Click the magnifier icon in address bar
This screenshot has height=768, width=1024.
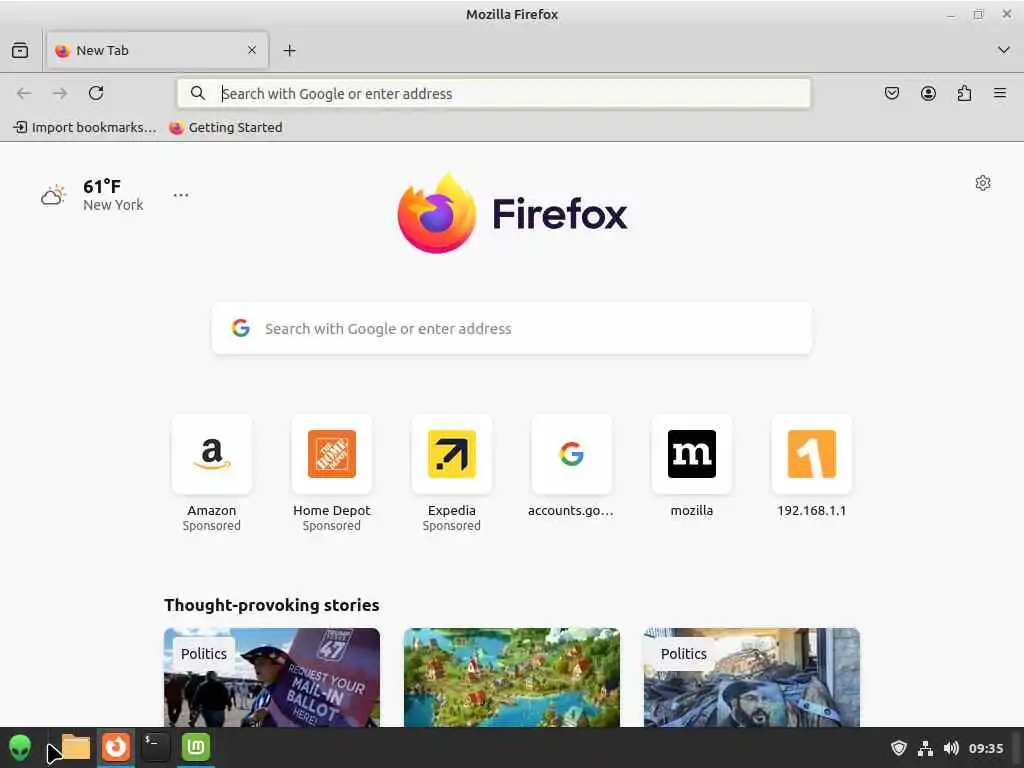click(198, 93)
